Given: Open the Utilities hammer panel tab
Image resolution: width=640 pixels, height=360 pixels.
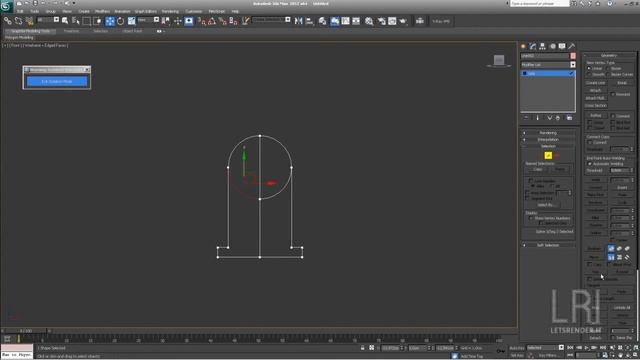Looking at the screenshot, I should click(571, 46).
